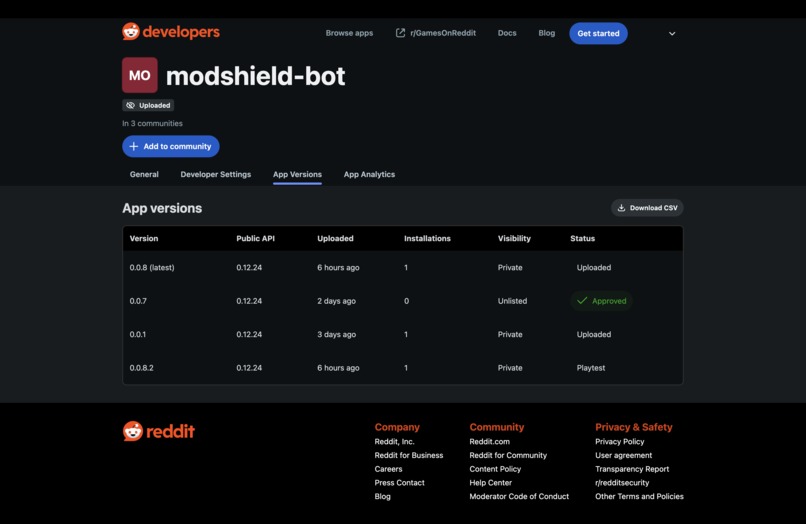This screenshot has height=524, width=806.
Task: Open r/GamesOnReddit external link
Action: tap(435, 33)
